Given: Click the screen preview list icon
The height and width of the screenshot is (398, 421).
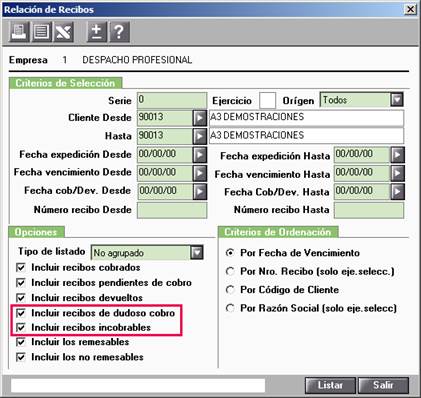Looking at the screenshot, I should [x=41, y=32].
